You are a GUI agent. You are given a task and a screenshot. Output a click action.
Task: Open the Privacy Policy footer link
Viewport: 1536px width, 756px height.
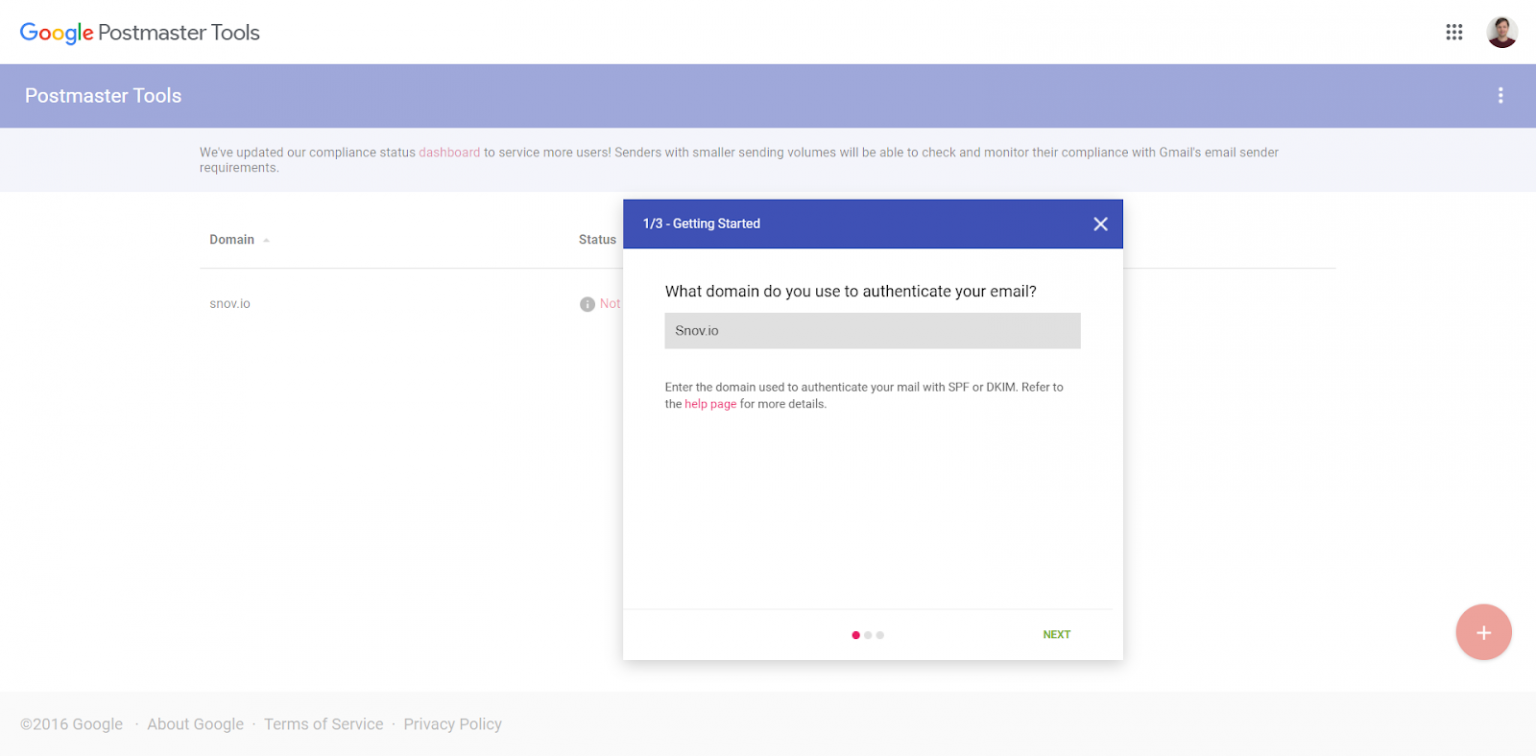(x=452, y=724)
